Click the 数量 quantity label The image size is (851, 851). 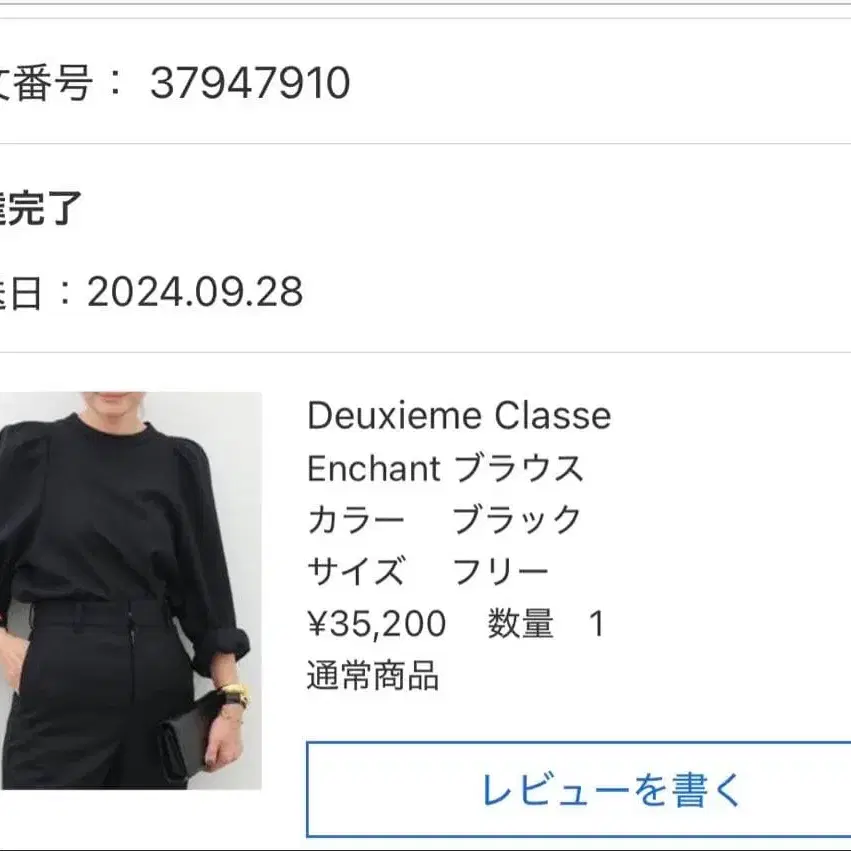click(520, 624)
